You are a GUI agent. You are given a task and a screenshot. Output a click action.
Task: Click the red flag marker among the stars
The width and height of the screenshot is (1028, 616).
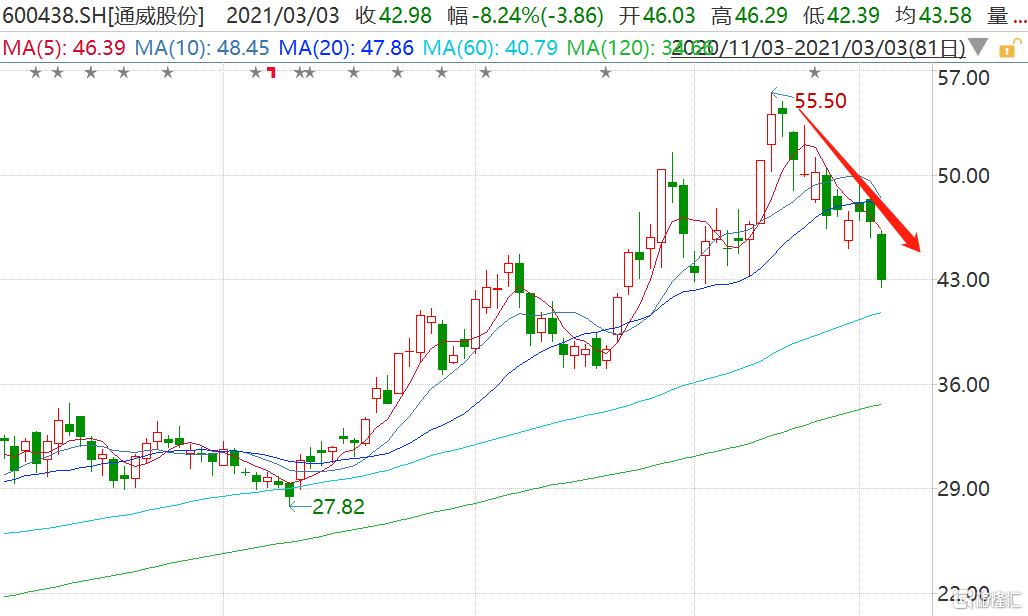tap(271, 72)
